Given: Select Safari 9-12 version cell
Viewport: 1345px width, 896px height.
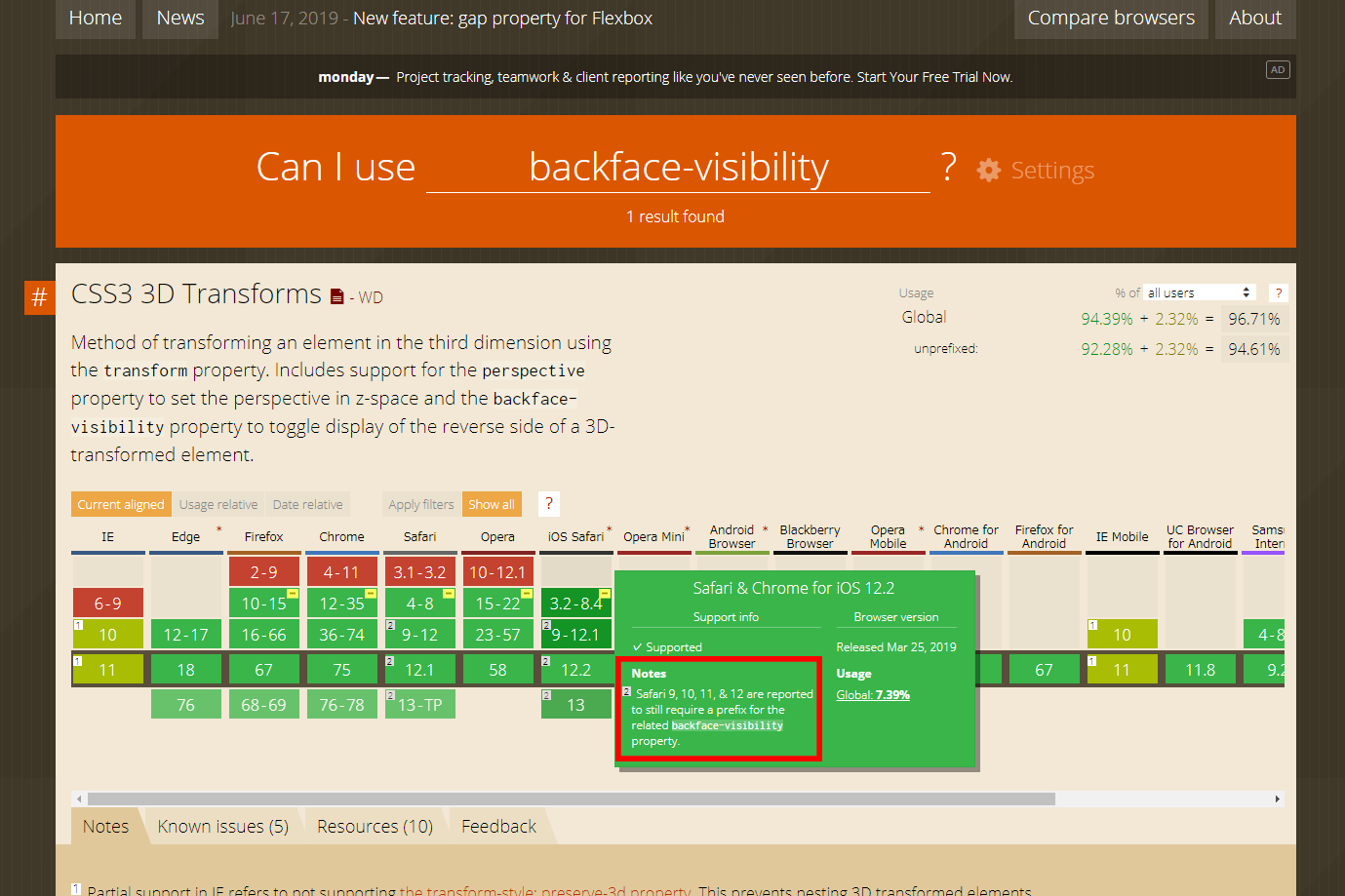Looking at the screenshot, I should click(420, 635).
